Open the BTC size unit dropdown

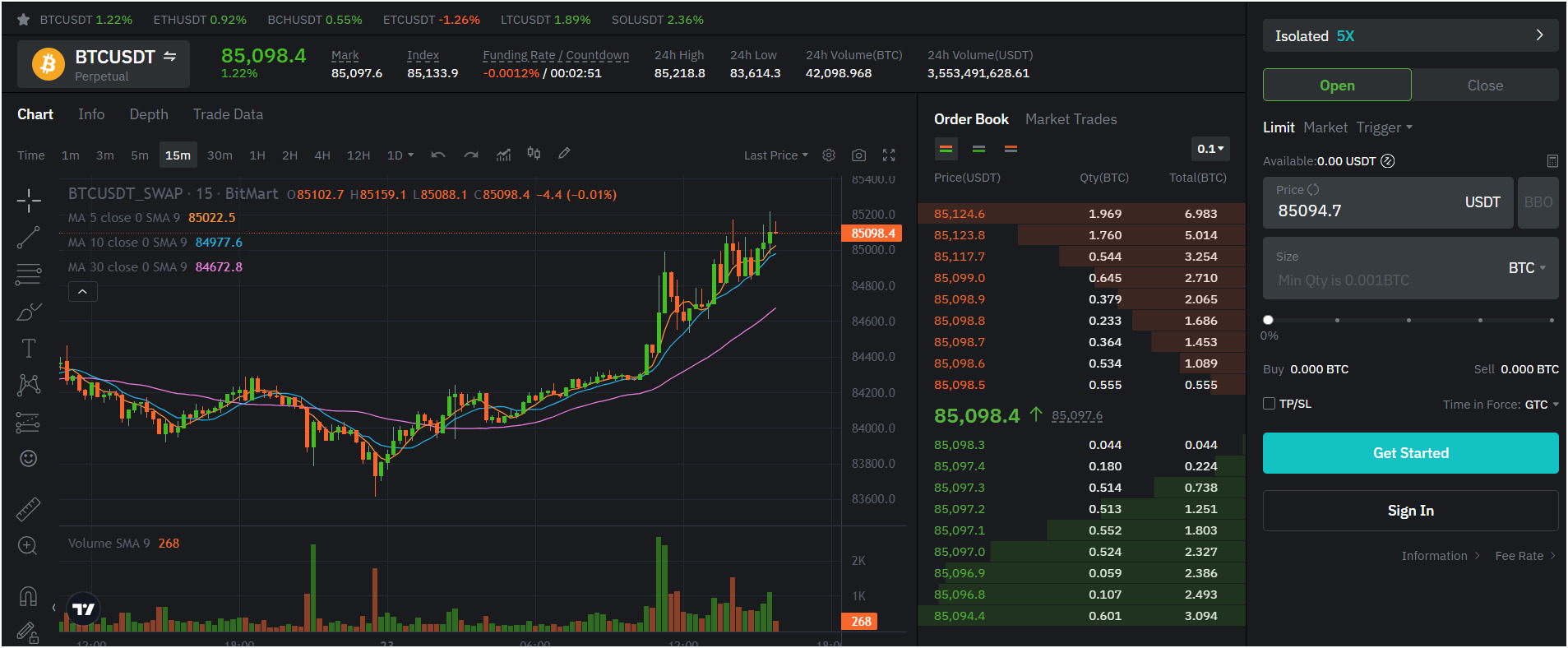click(1527, 268)
